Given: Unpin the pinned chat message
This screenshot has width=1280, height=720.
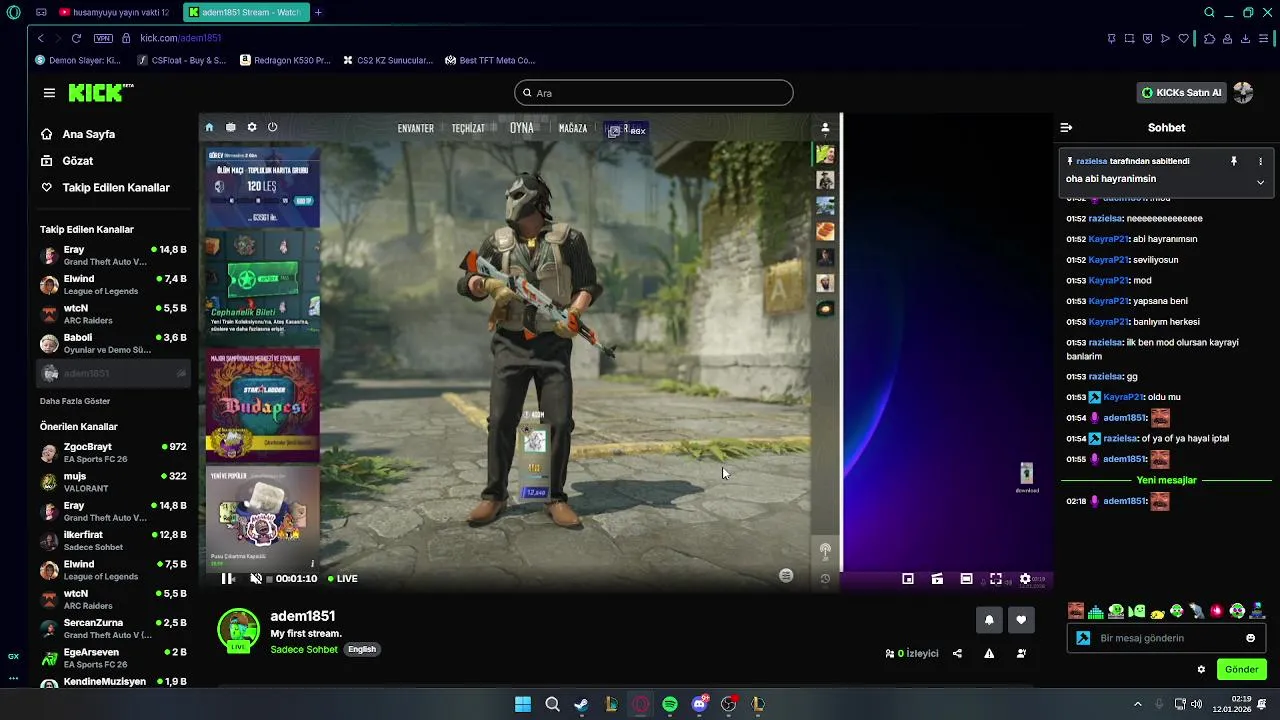Looking at the screenshot, I should 1234,161.
